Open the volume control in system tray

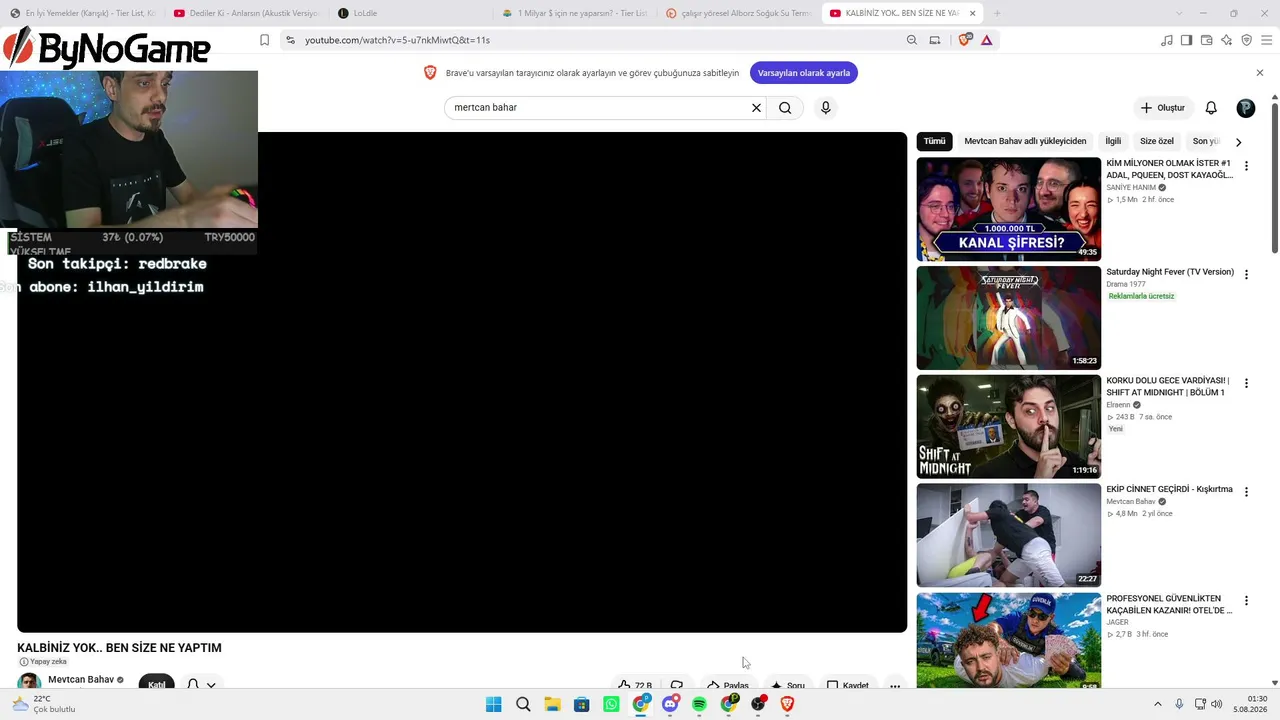coord(1217,704)
